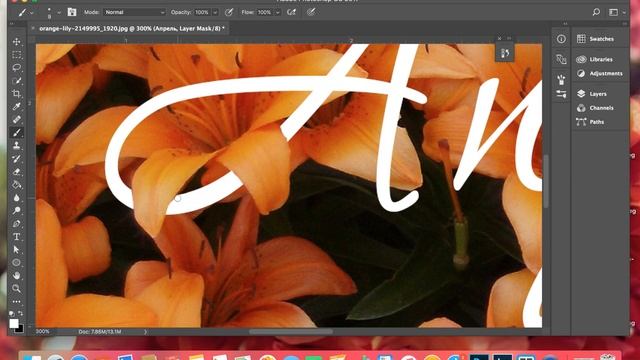Viewport: 640px width, 360px height.
Task: Open the Info panel icon
Action: pos(561,39)
